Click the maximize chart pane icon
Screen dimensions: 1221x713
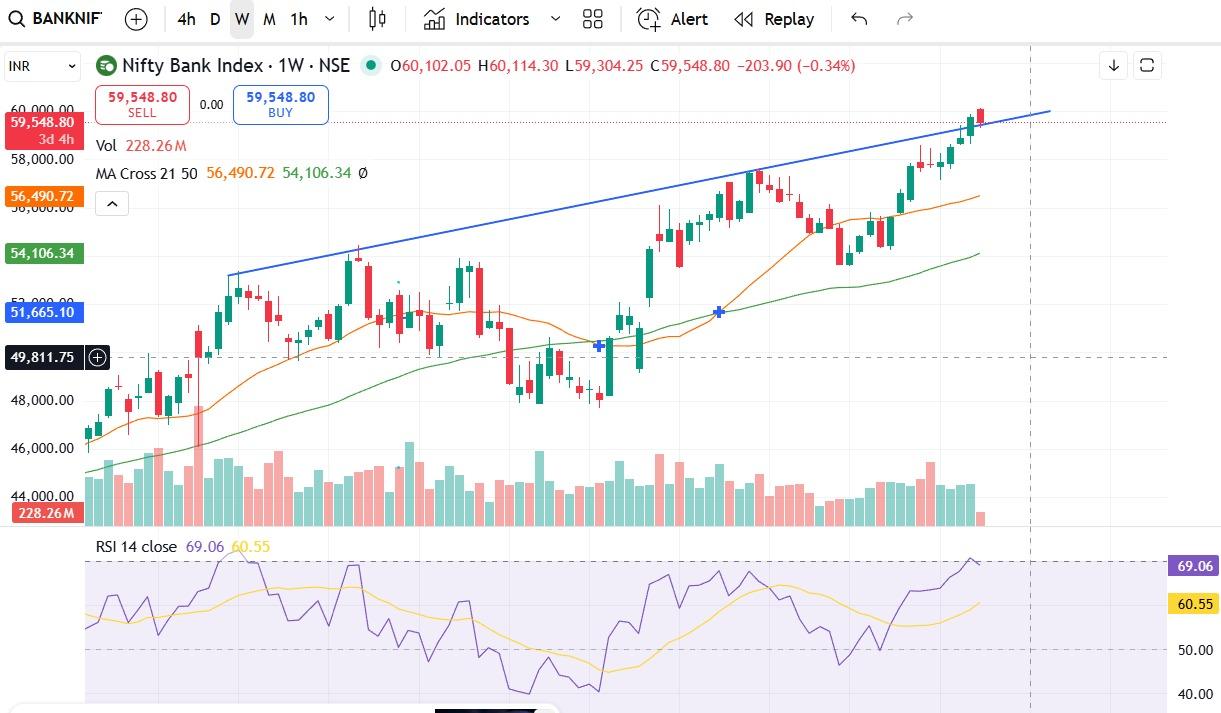pyautogui.click(x=1147, y=65)
